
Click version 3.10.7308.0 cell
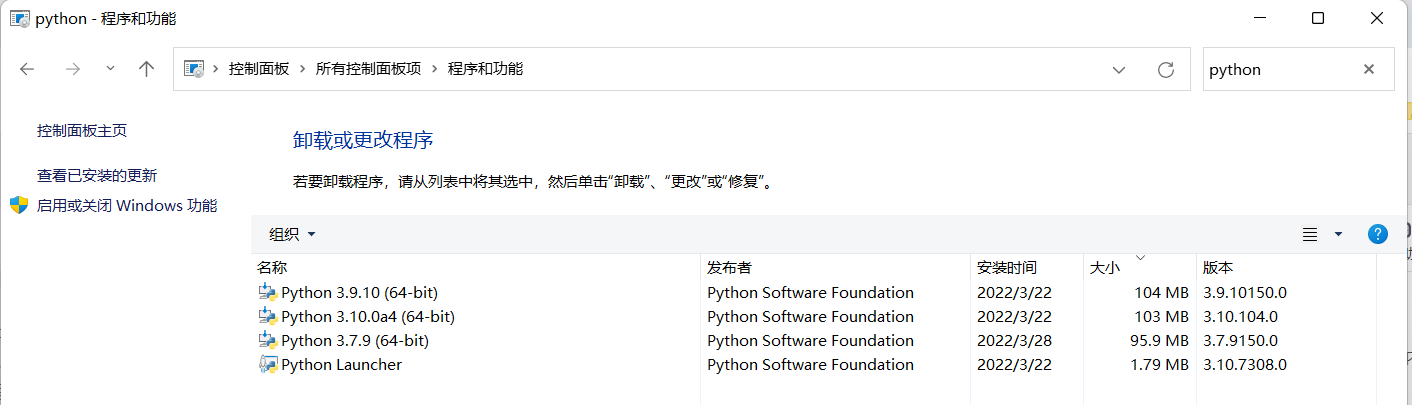(1244, 365)
